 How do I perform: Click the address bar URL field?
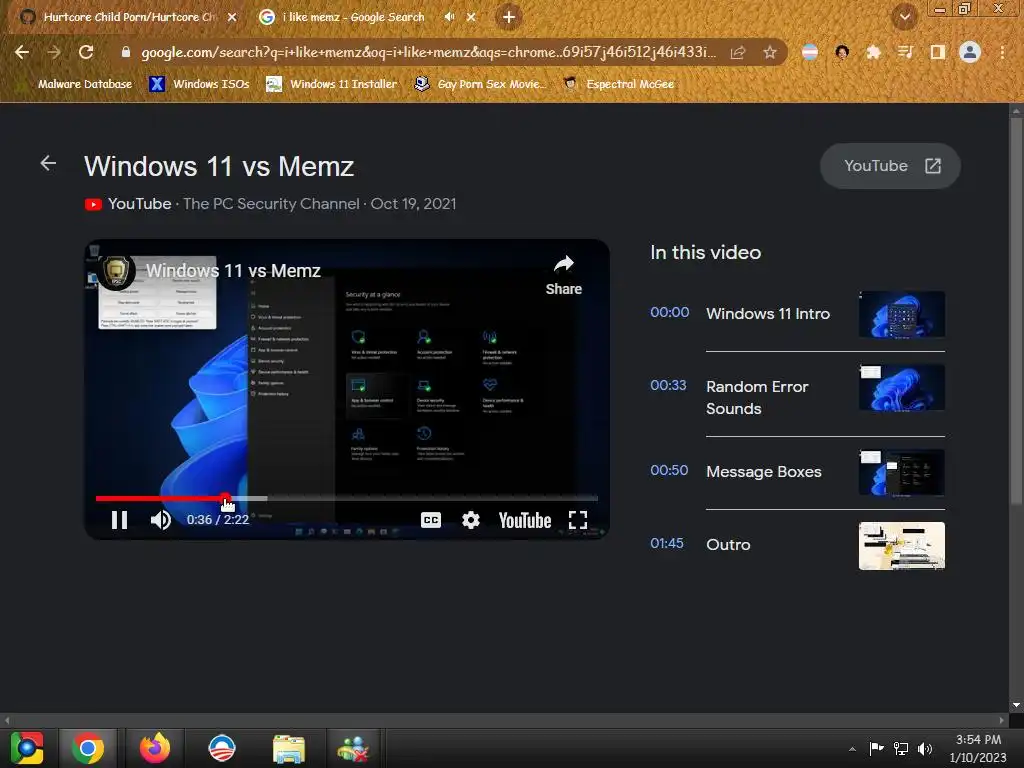[x=428, y=52]
